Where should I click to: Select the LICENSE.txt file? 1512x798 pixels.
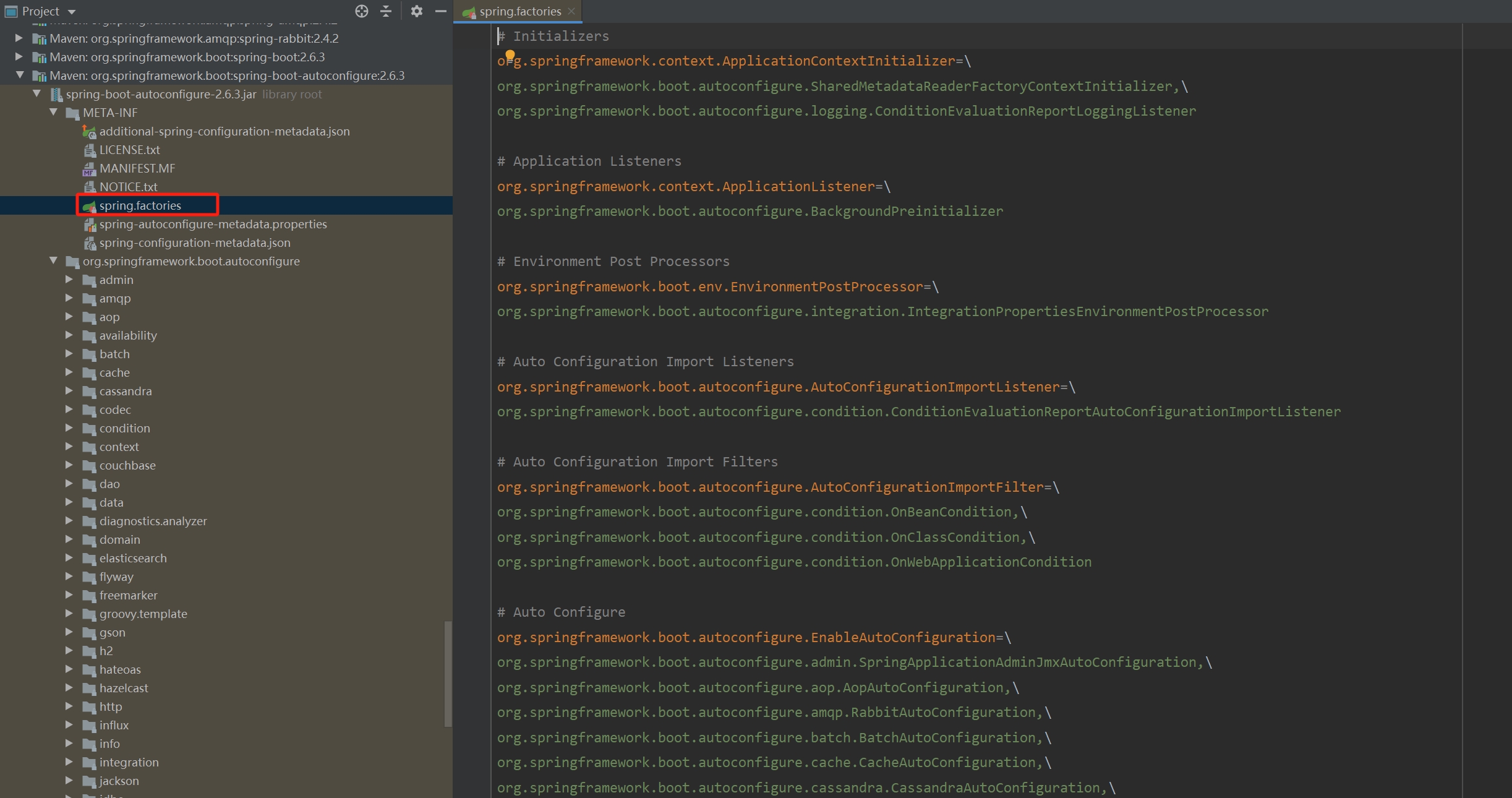tap(129, 150)
